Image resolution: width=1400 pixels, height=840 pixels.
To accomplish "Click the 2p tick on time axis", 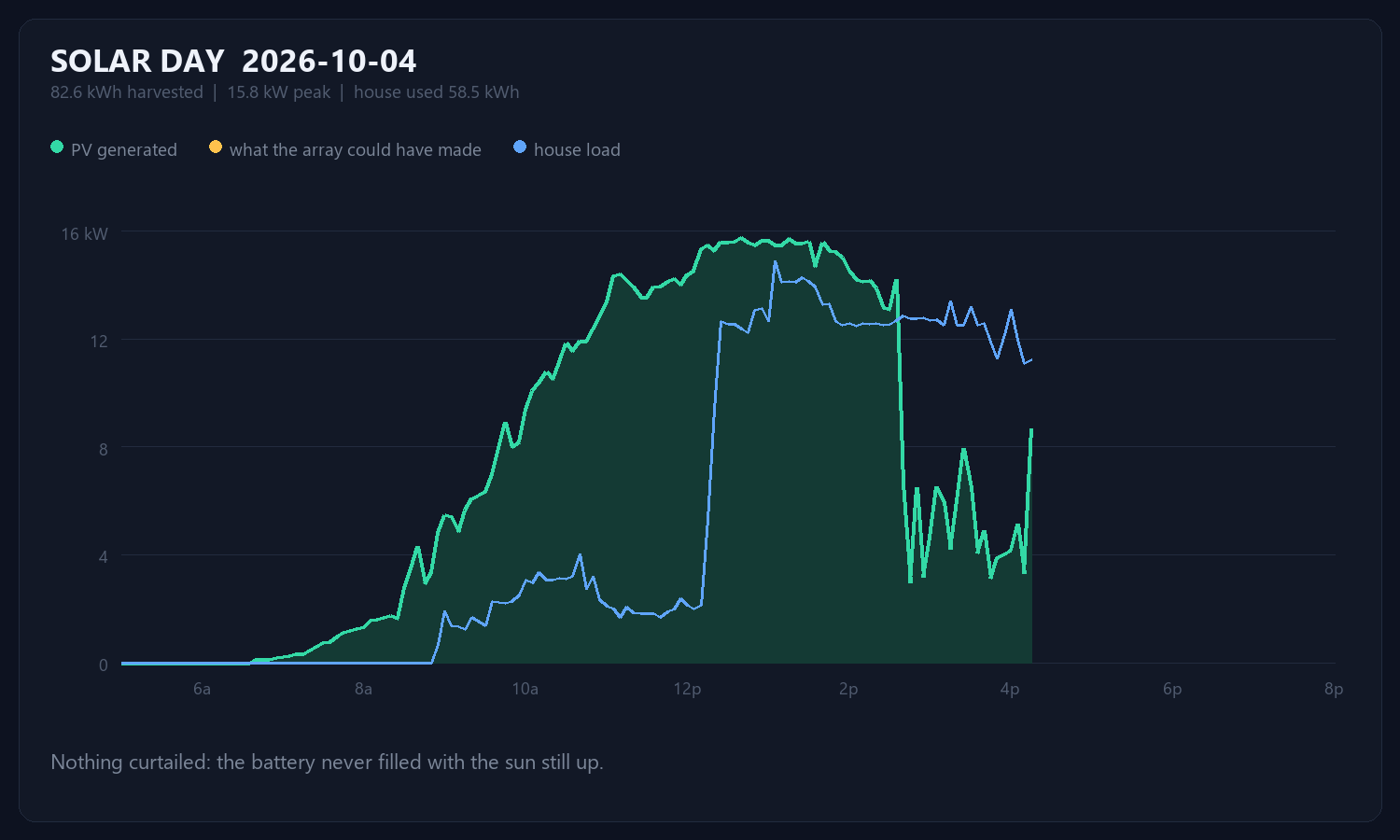I will [x=848, y=690].
